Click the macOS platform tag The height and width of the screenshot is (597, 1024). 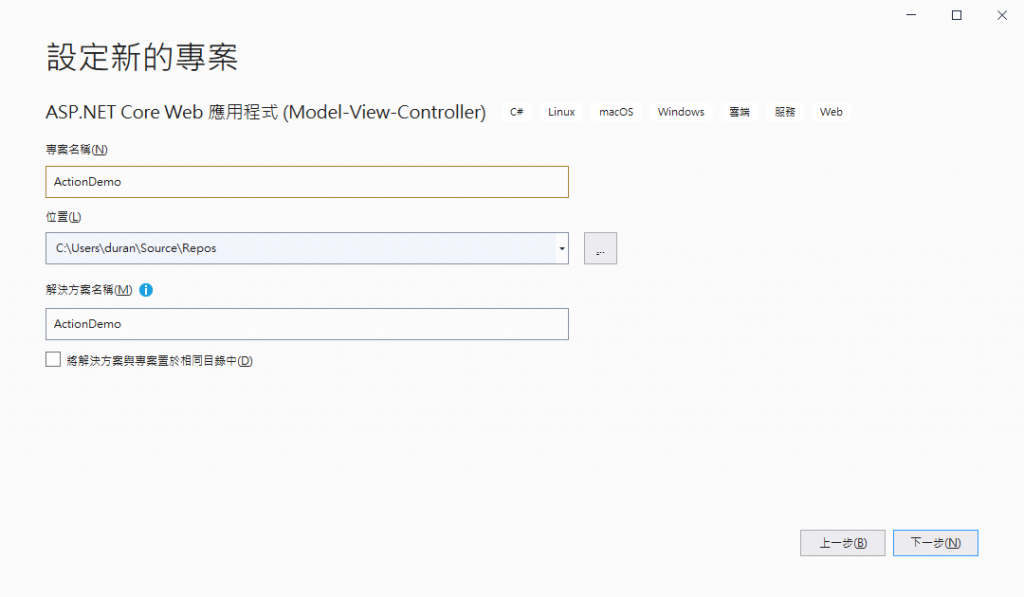(x=616, y=112)
